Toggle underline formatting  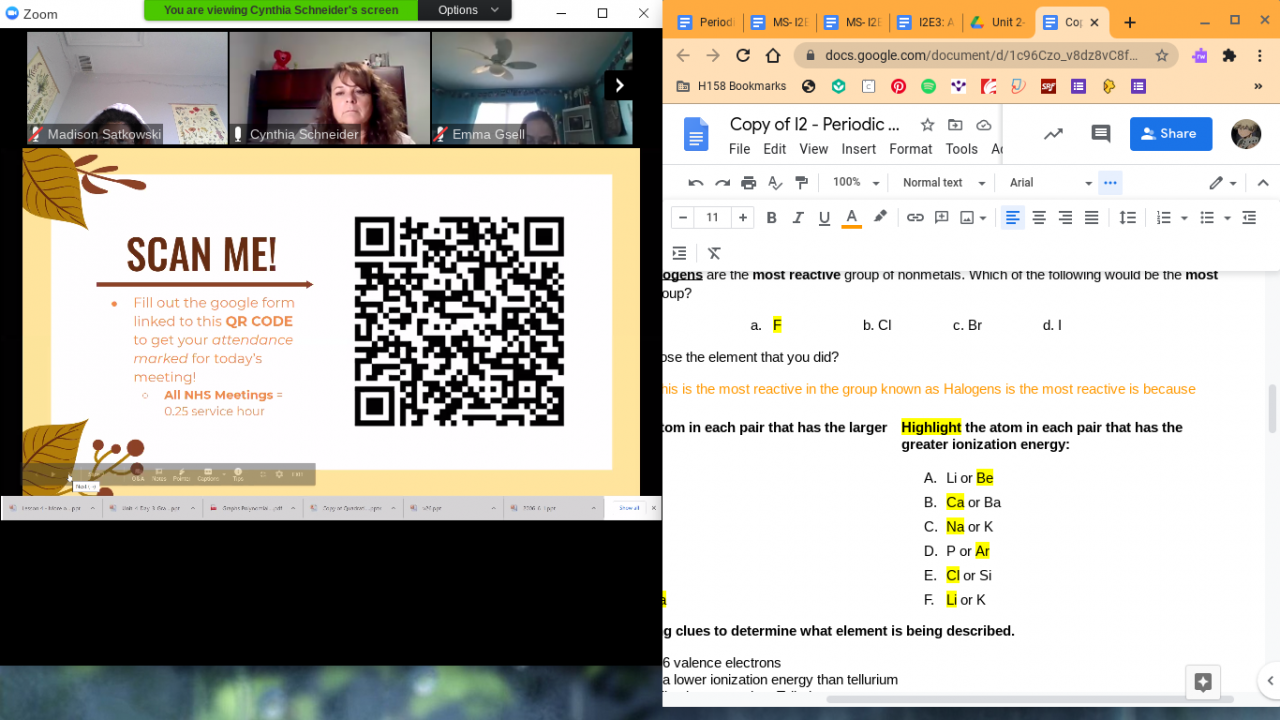824,218
